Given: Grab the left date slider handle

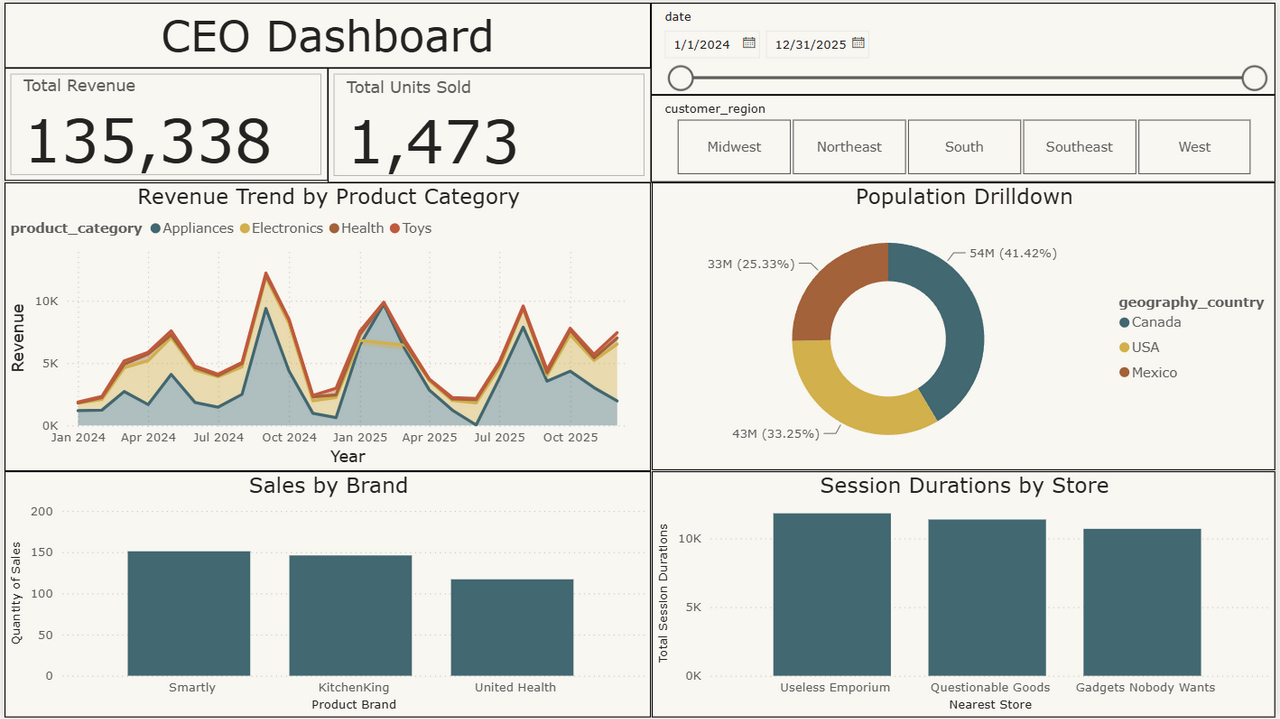Looking at the screenshot, I should (x=680, y=78).
